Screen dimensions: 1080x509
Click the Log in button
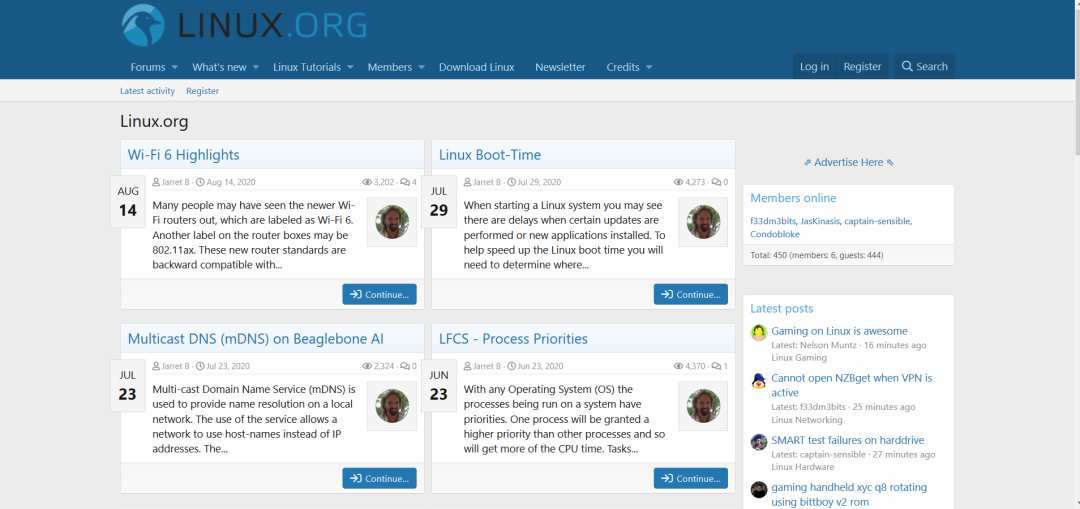[814, 67]
